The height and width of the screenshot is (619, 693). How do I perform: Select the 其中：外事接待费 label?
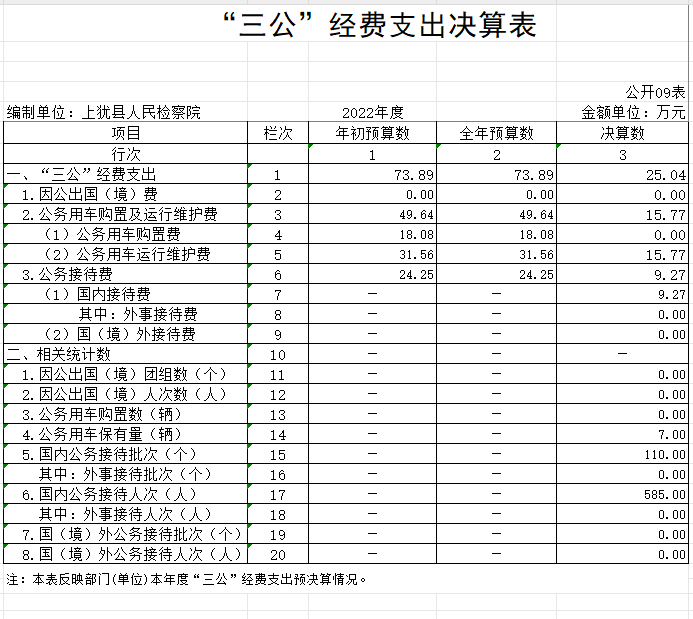pyautogui.click(x=138, y=314)
